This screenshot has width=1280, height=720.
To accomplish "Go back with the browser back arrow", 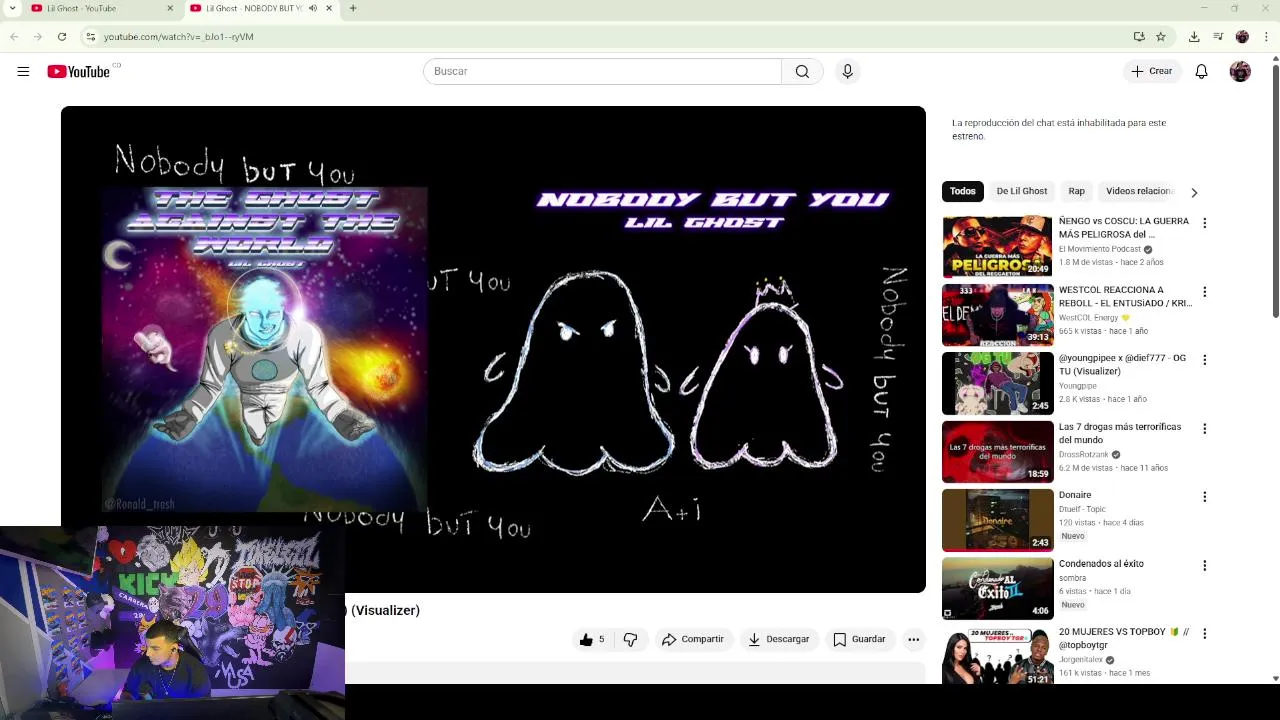I will [14, 36].
